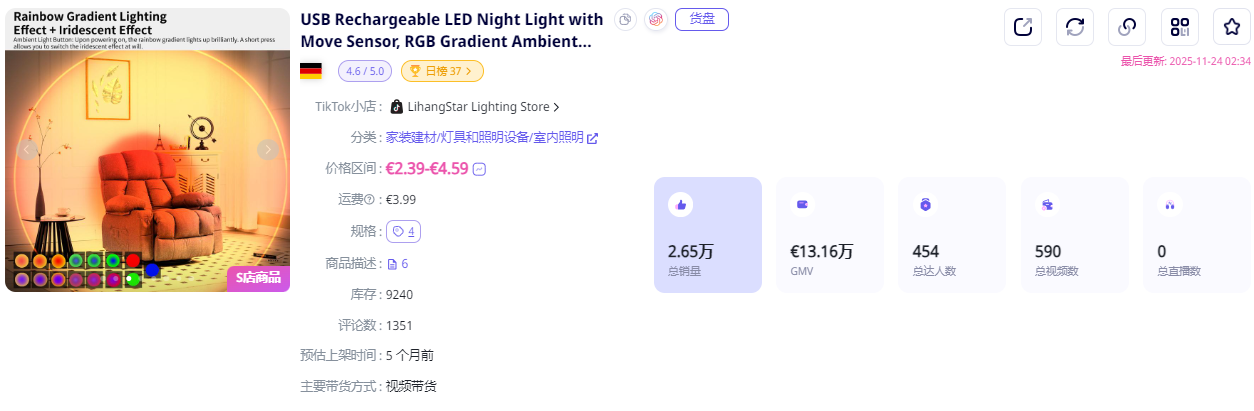Show next product image arrow
This screenshot has width=1254, height=411.
(268, 150)
